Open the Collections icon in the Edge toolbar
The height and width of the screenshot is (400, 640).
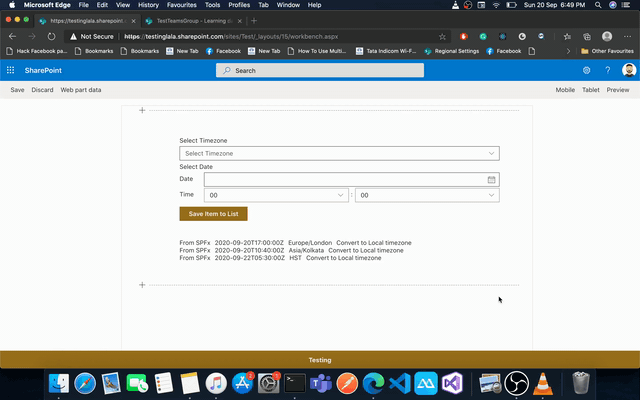pyautogui.click(x=587, y=36)
